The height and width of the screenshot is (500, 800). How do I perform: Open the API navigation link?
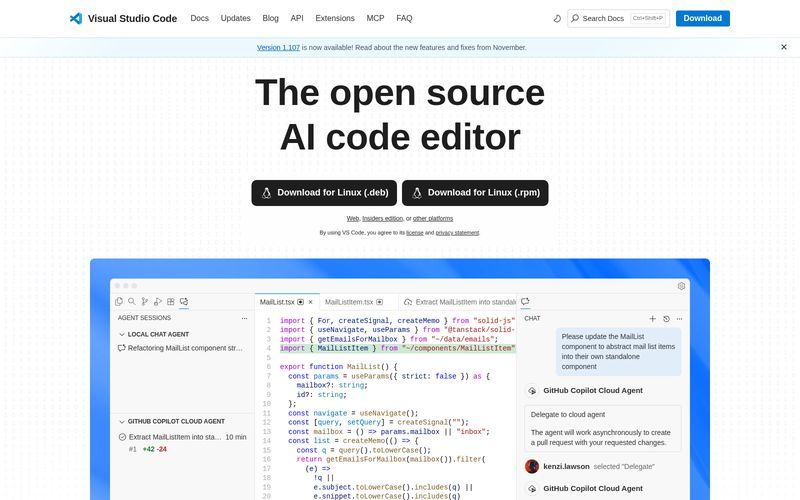pos(297,18)
